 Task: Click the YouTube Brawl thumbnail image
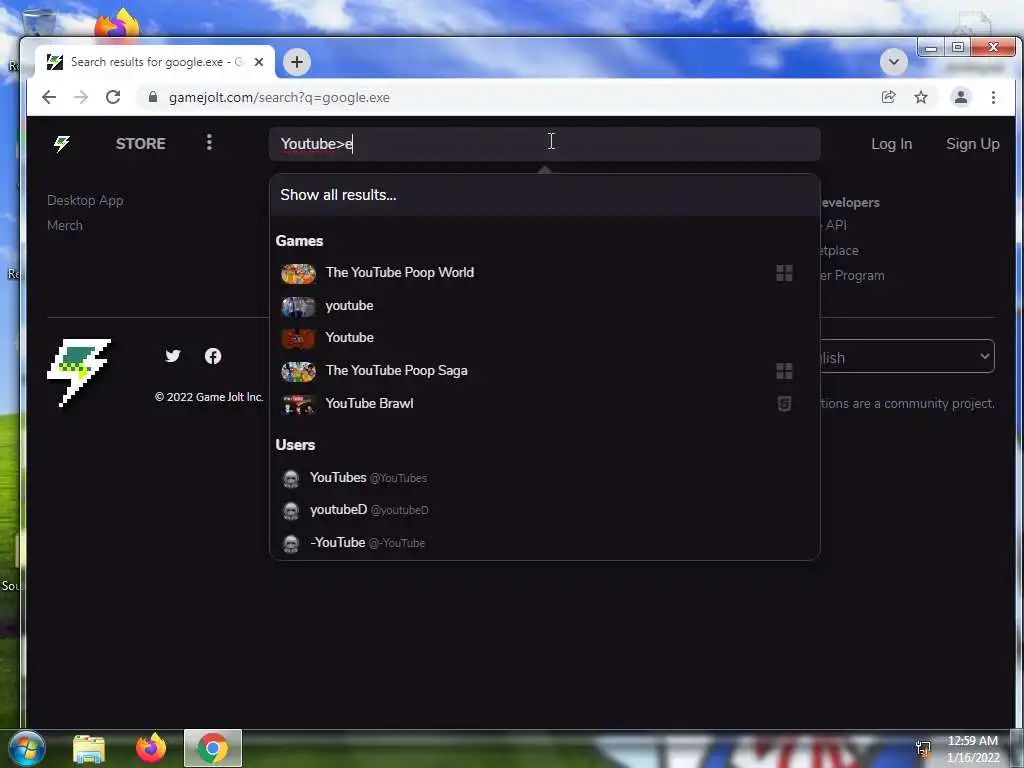coord(298,404)
